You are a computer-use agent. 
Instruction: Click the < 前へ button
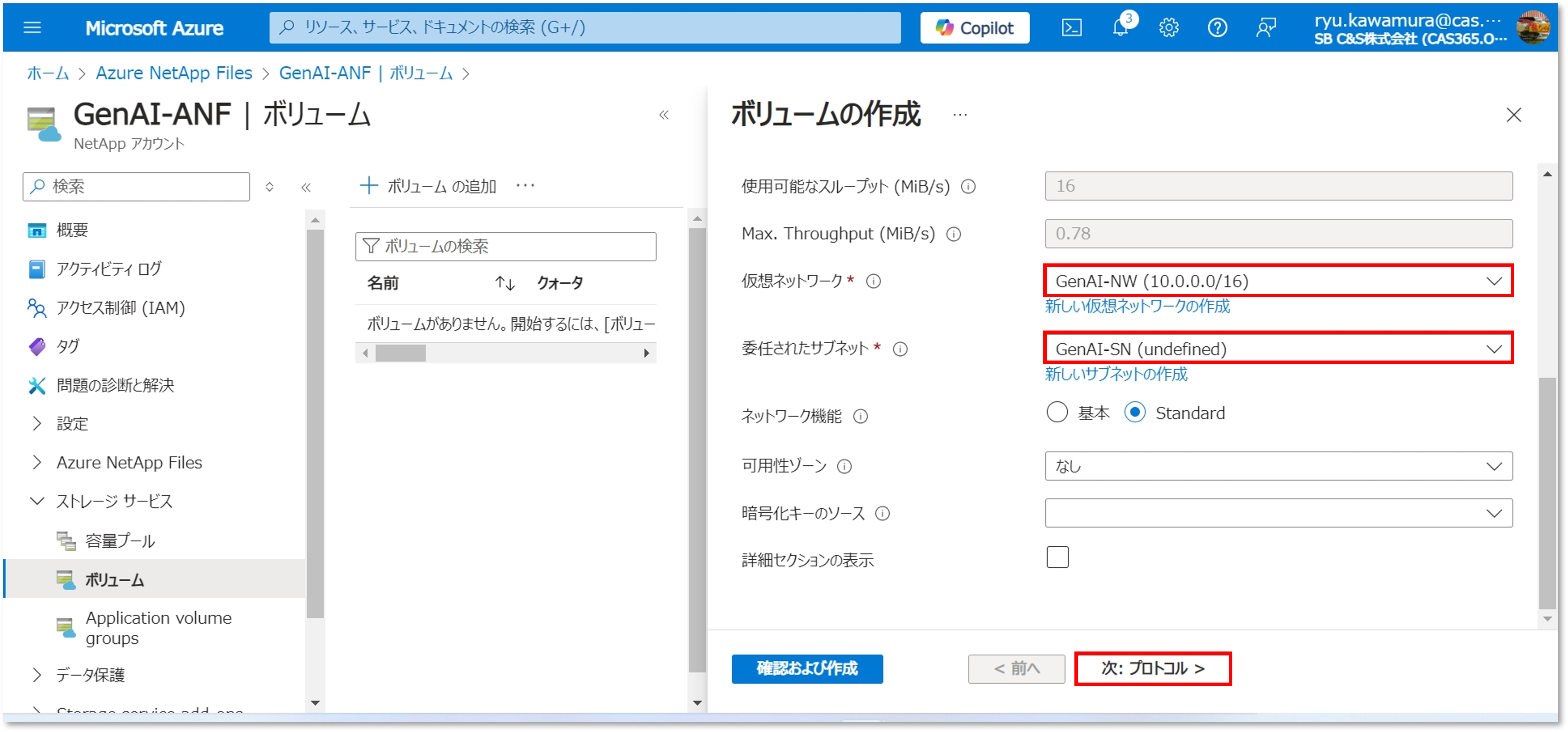1016,669
